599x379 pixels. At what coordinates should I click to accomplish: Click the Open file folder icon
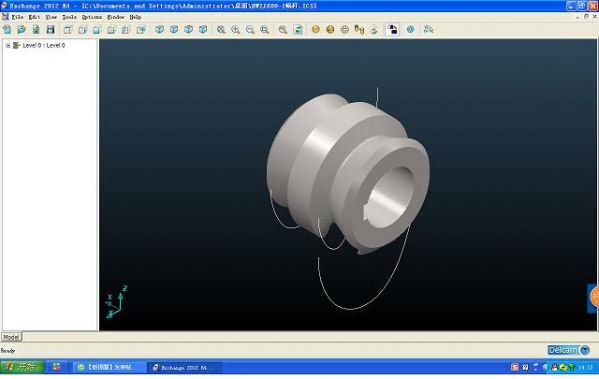21,29
